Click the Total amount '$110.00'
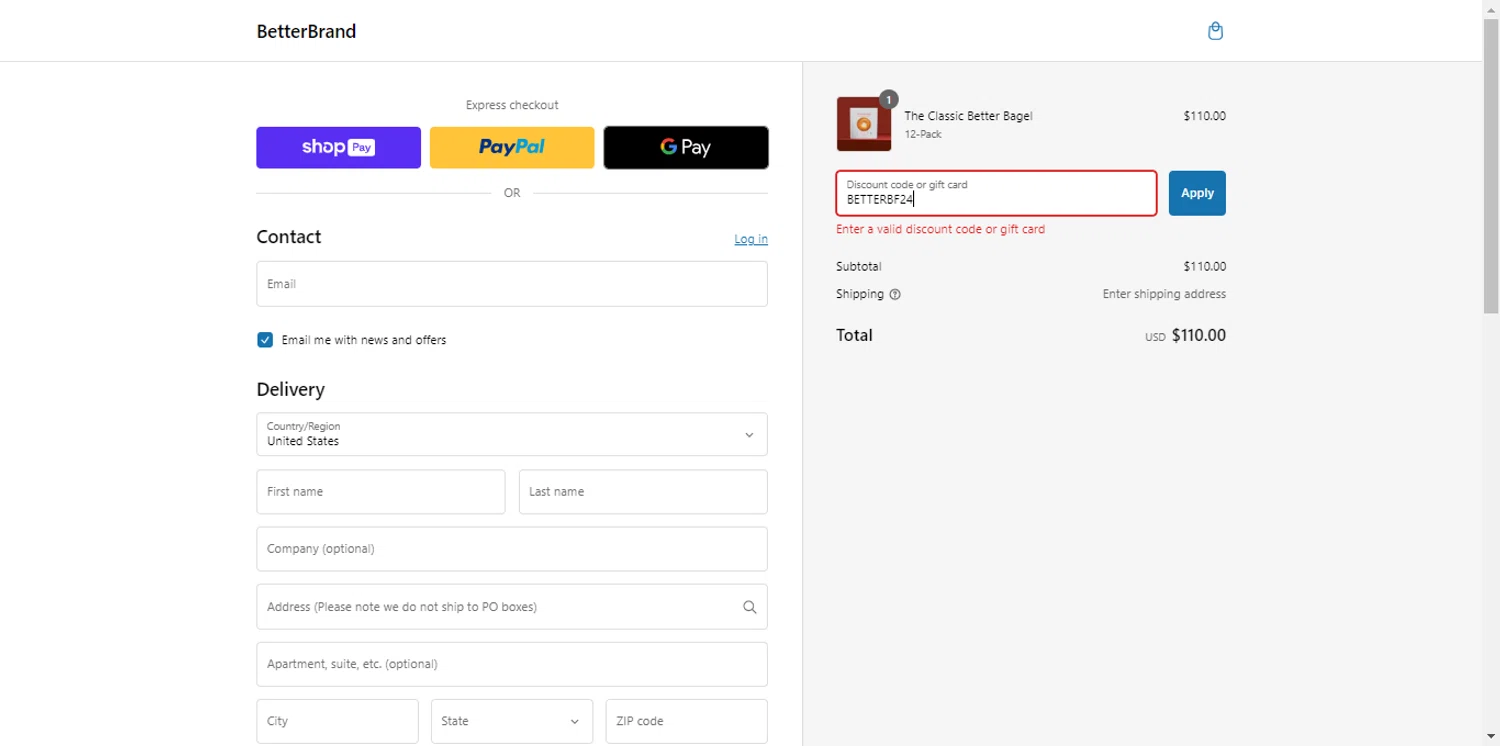This screenshot has height=746, width=1500. pos(1198,336)
